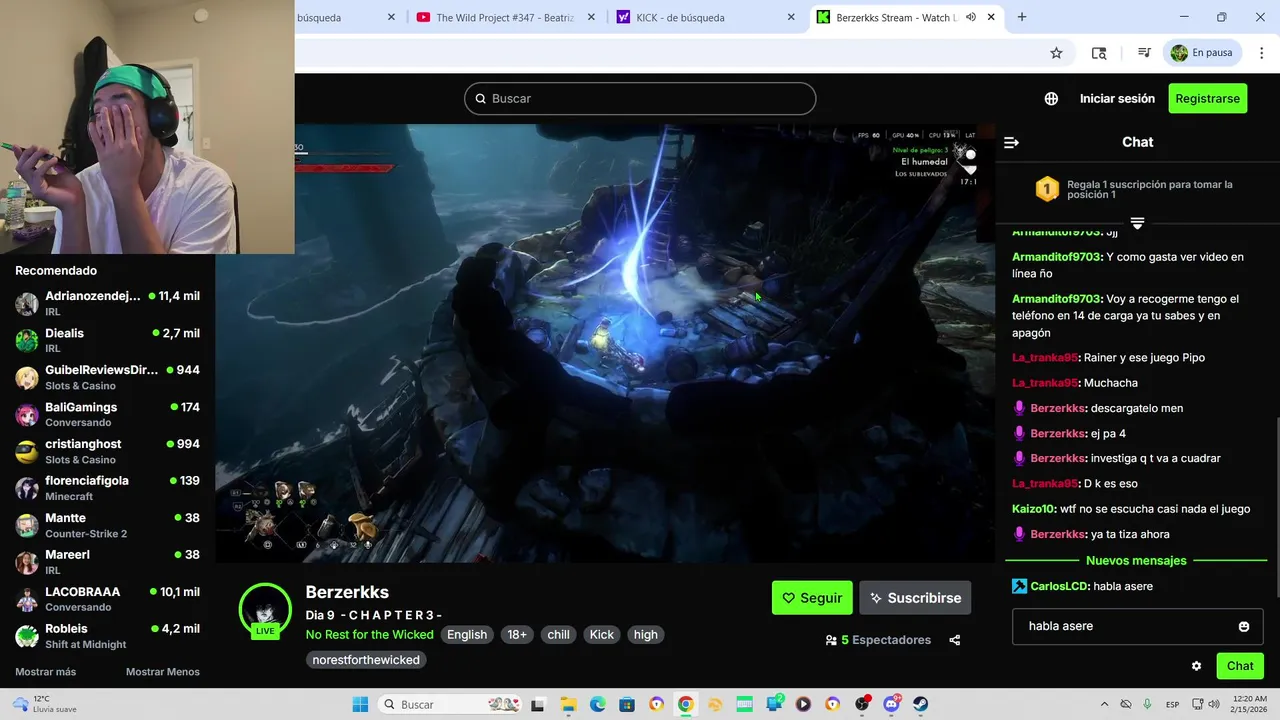This screenshot has width=1280, height=720.
Task: Select the English tag
Action: pyautogui.click(x=467, y=635)
